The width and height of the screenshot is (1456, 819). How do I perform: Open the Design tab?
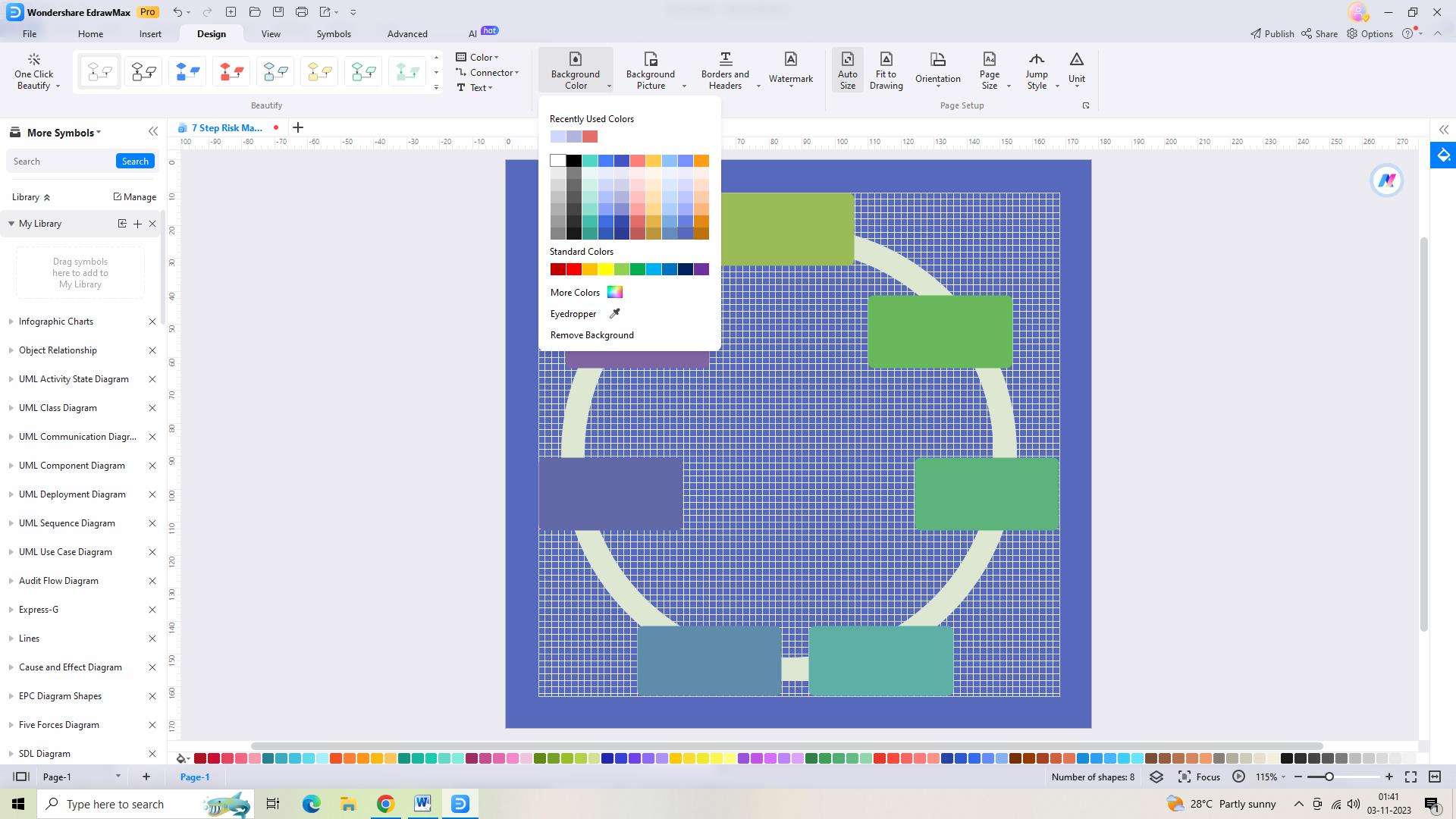[211, 34]
